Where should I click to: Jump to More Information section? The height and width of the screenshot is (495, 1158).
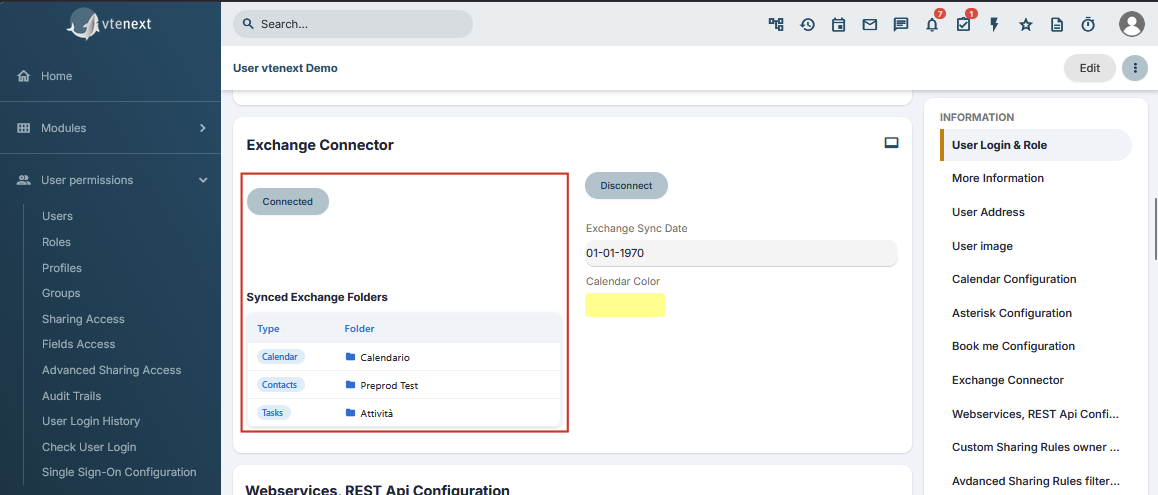(x=998, y=178)
